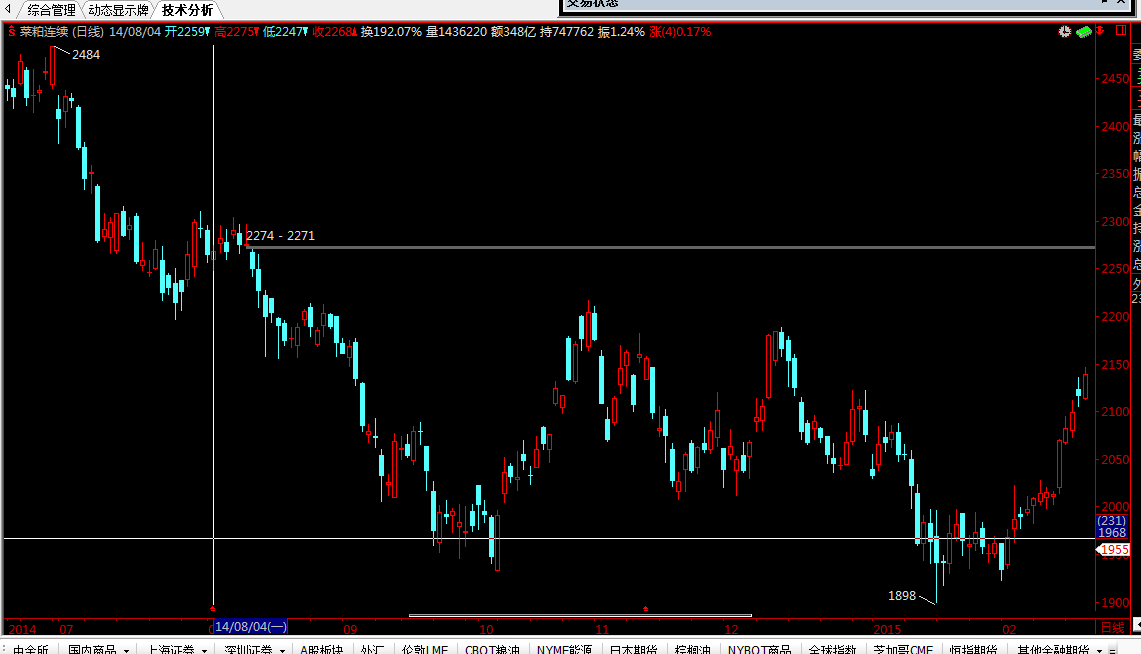The image size is (1141, 654).
Task: Click the red marker on the bottom scrollbar
Action: pyautogui.click(x=645, y=608)
